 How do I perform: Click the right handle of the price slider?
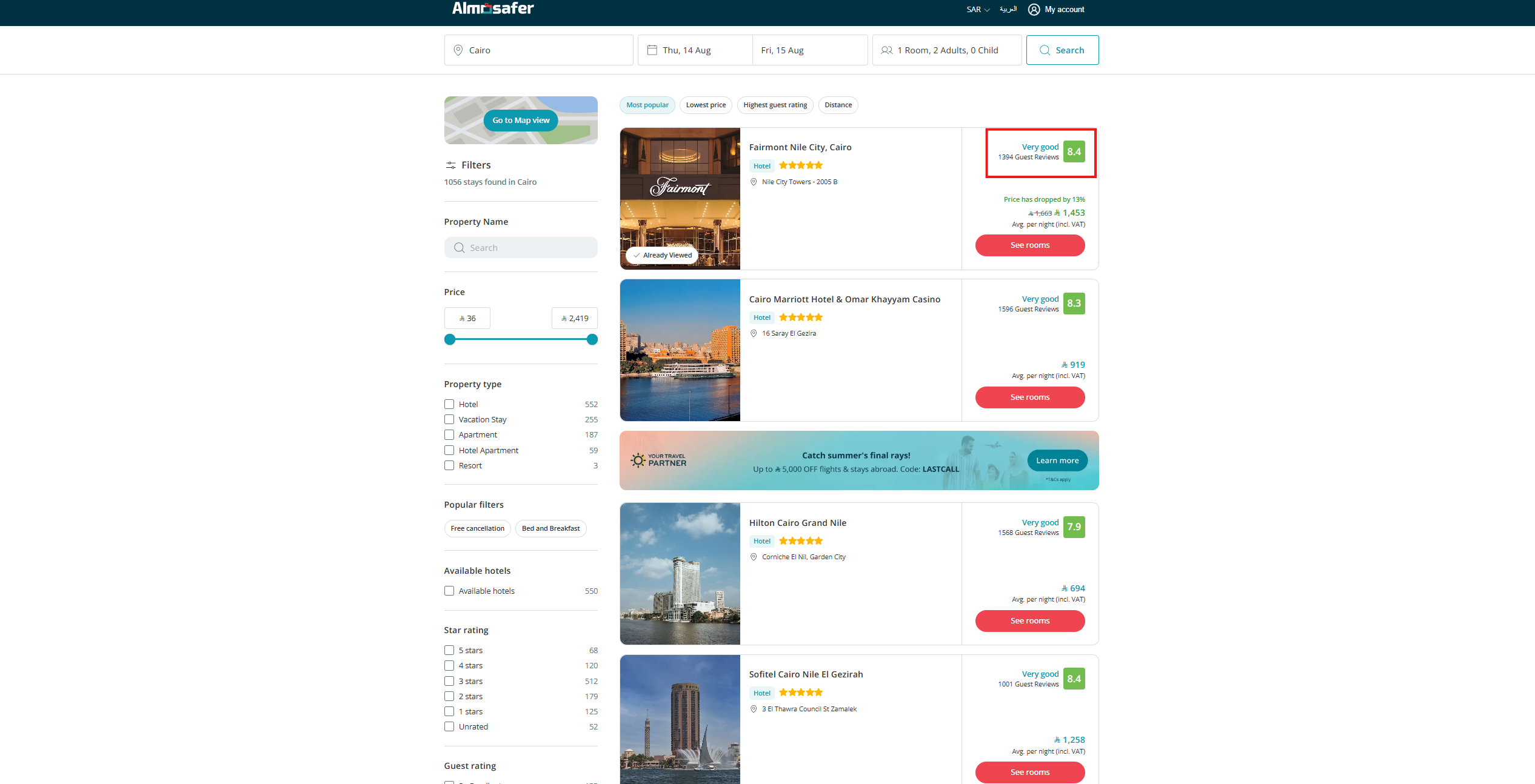coord(592,339)
